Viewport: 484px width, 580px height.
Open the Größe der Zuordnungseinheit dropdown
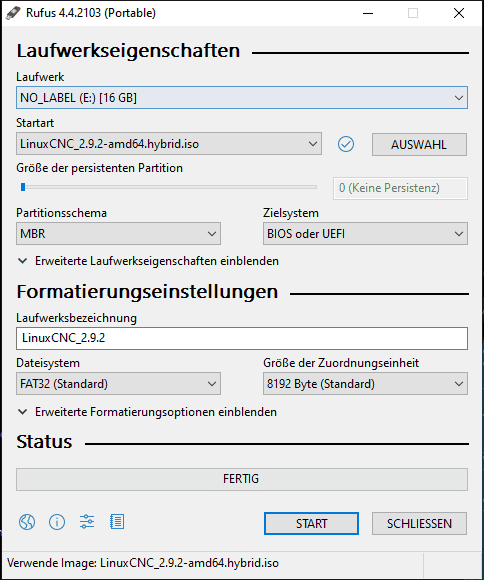(x=365, y=384)
